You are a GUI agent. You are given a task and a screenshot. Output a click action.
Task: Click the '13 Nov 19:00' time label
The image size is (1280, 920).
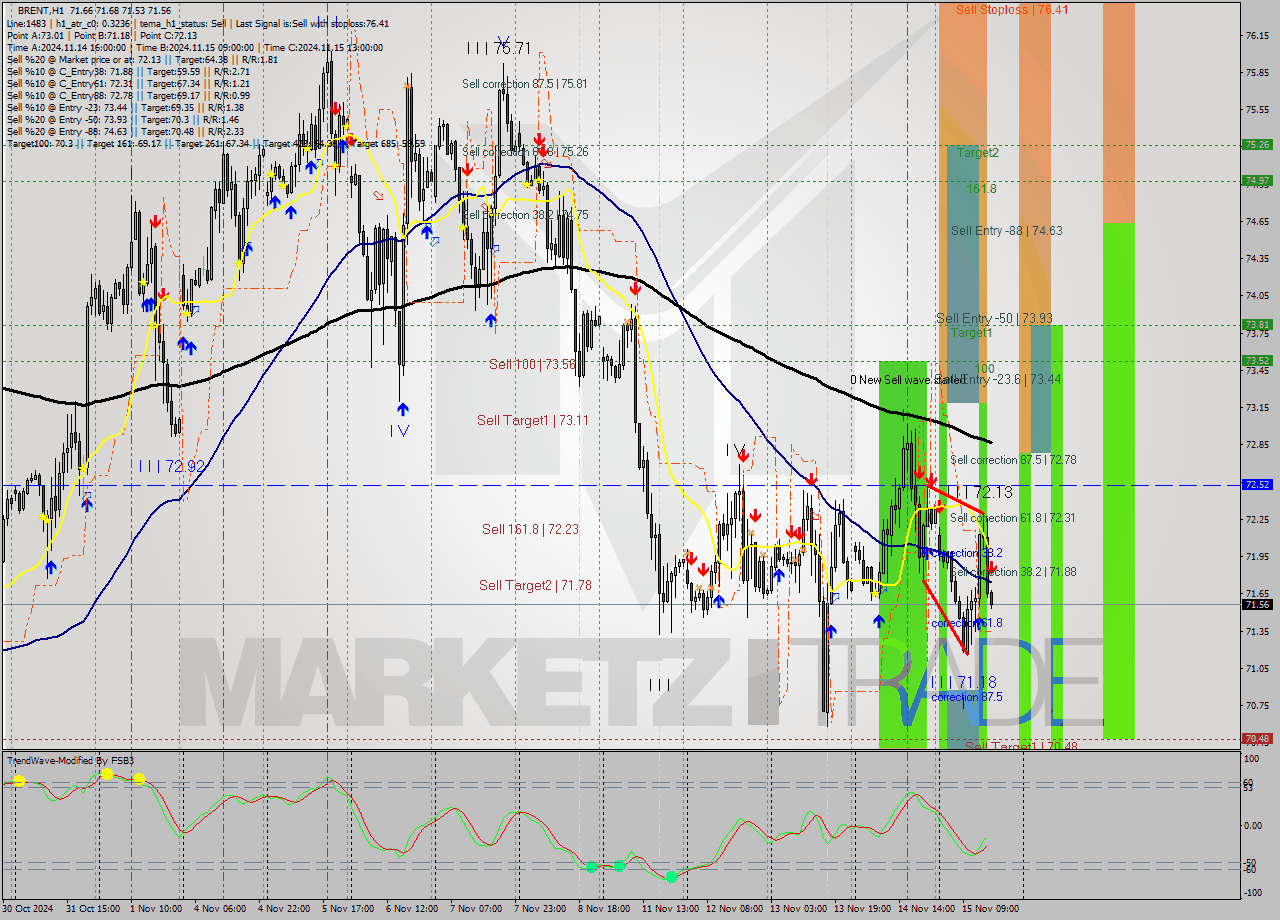pos(861,908)
